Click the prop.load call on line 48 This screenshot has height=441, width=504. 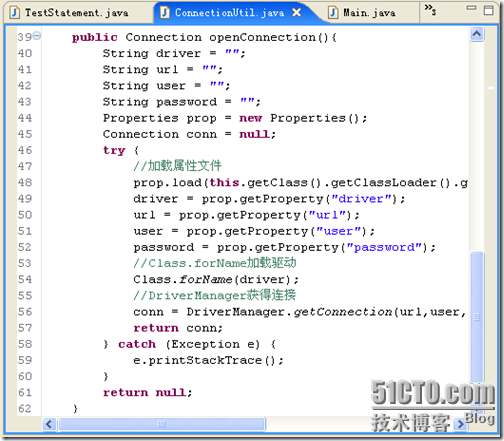[300, 183]
